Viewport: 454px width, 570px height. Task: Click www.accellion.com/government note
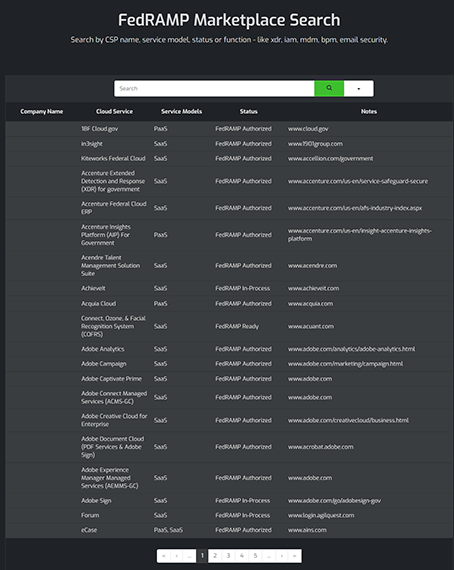330,158
